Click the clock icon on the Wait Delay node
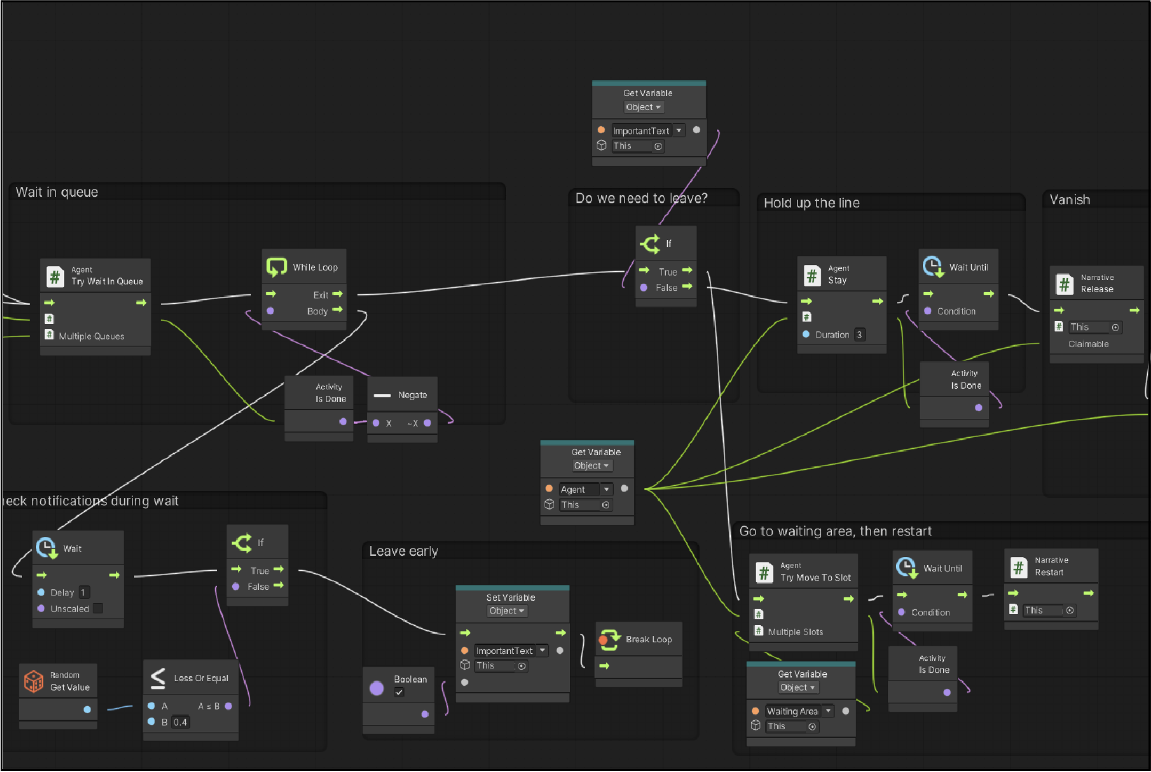Screen dimensions: 1151x772 pos(46,548)
